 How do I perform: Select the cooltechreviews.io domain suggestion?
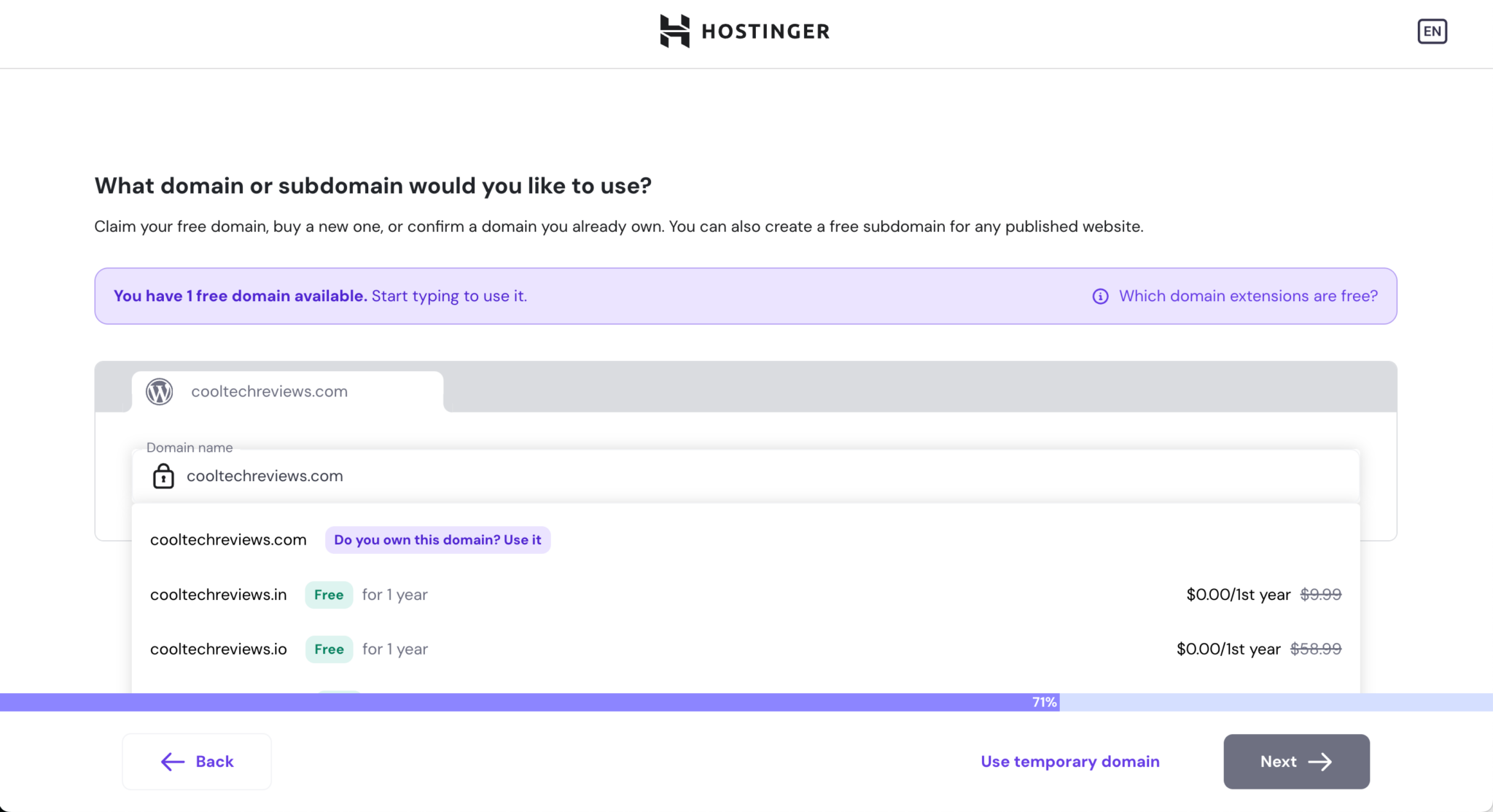219,649
